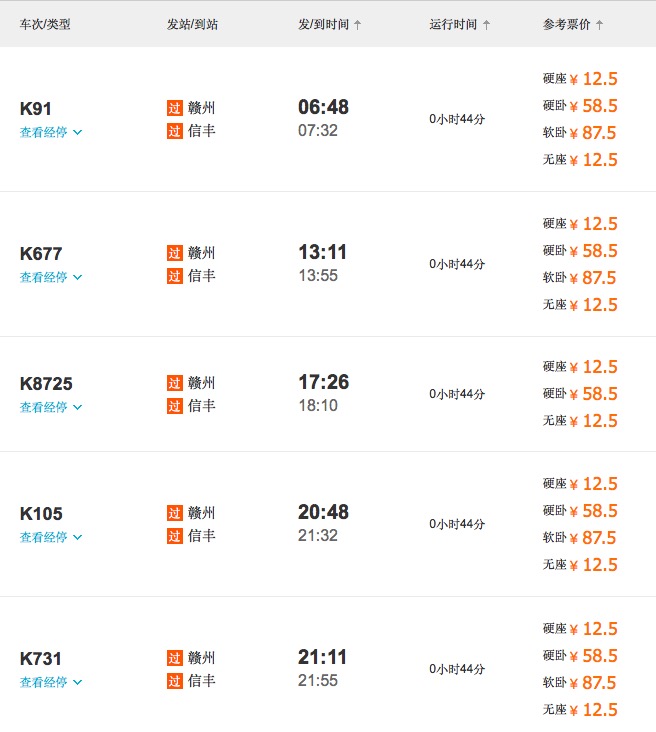Sort by 发/到时间 arrow icon
The image size is (656, 732).
point(358,24)
